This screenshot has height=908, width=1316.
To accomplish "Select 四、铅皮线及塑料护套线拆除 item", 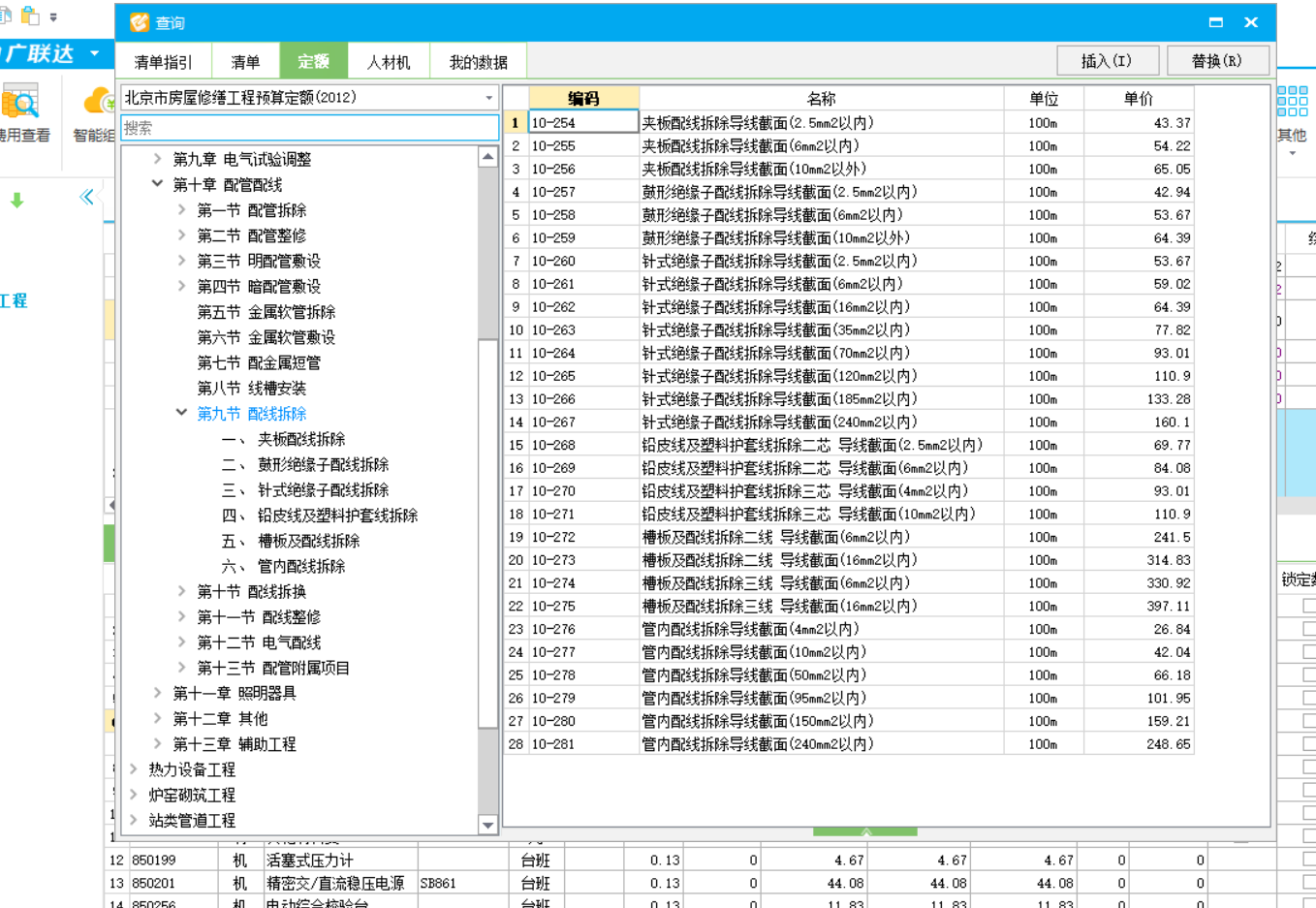I will pos(320,515).
